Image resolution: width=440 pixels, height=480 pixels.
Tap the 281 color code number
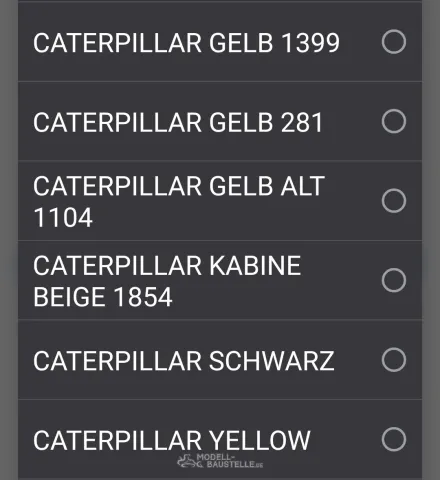coord(302,122)
